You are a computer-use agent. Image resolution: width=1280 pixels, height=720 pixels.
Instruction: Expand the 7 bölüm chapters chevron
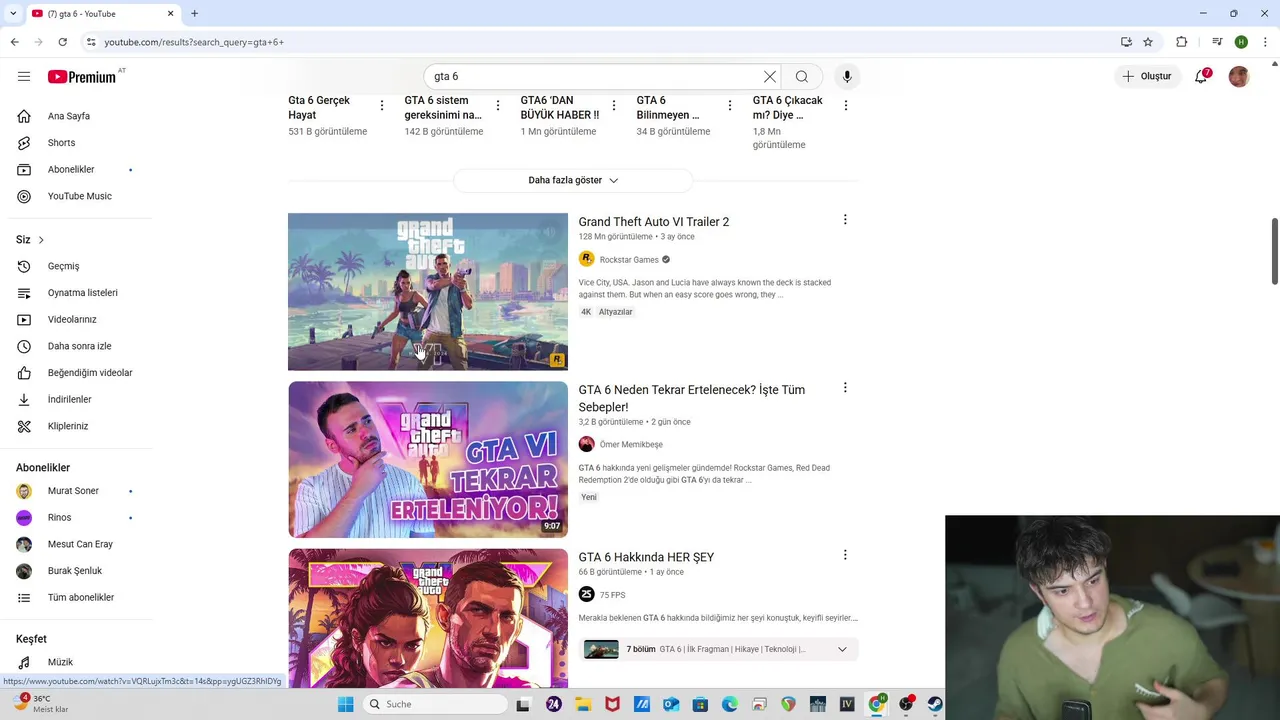[x=842, y=649]
